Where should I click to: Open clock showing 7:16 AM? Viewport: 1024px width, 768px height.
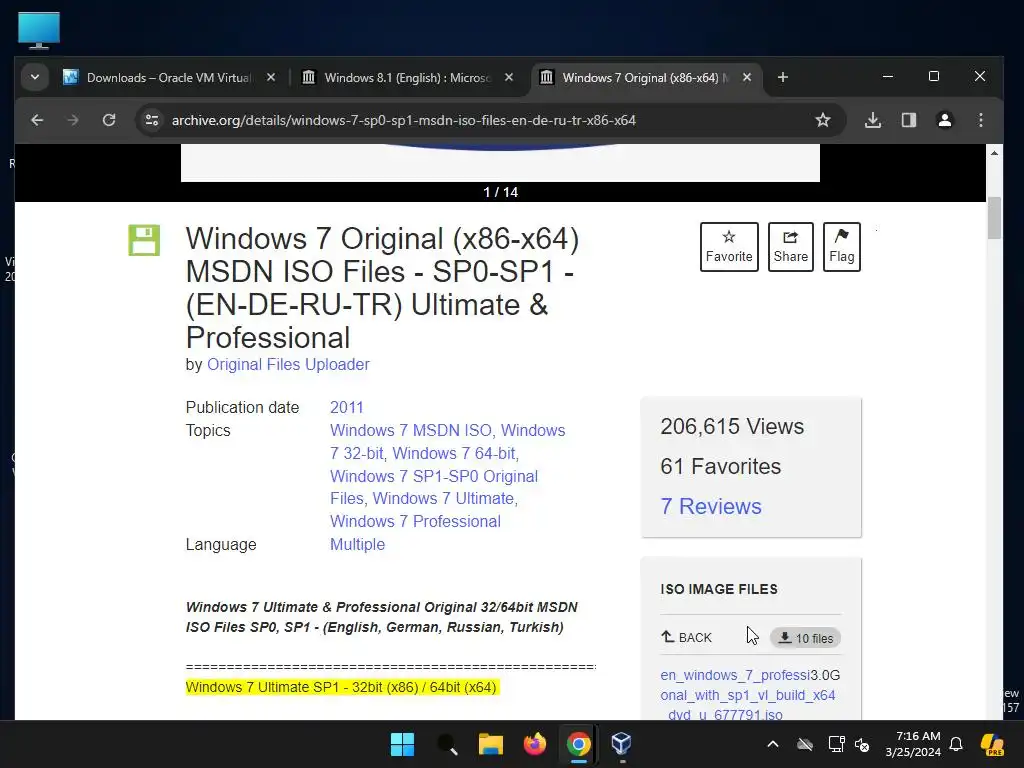point(913,744)
